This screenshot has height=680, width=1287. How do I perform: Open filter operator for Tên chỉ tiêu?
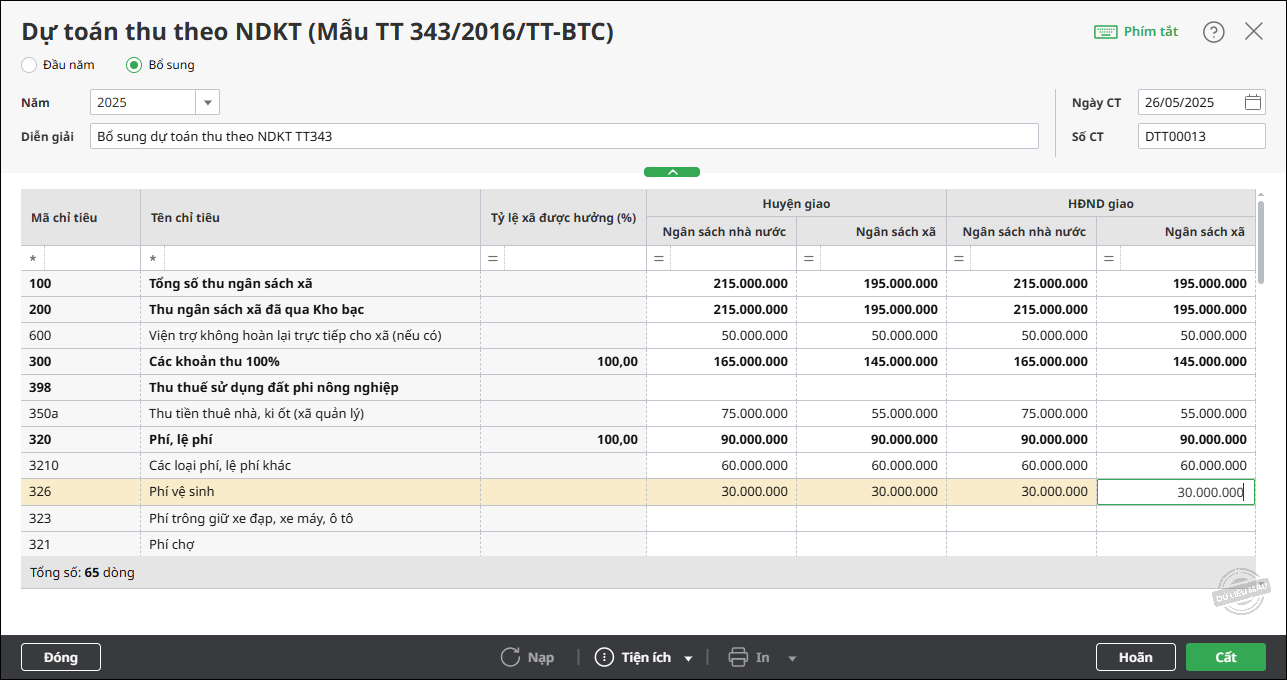coord(153,259)
